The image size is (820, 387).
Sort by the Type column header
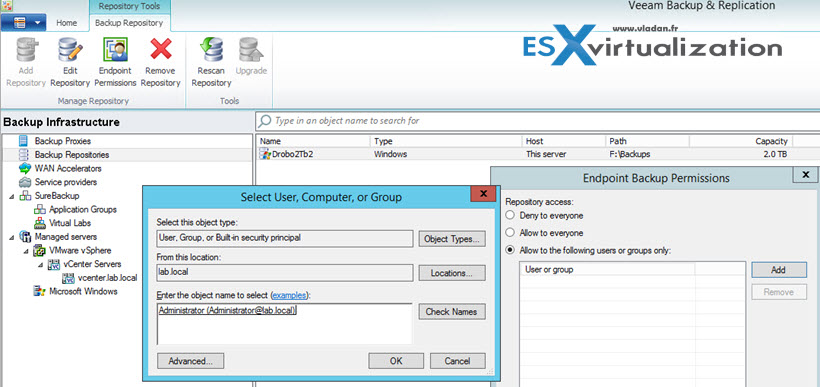click(x=446, y=141)
